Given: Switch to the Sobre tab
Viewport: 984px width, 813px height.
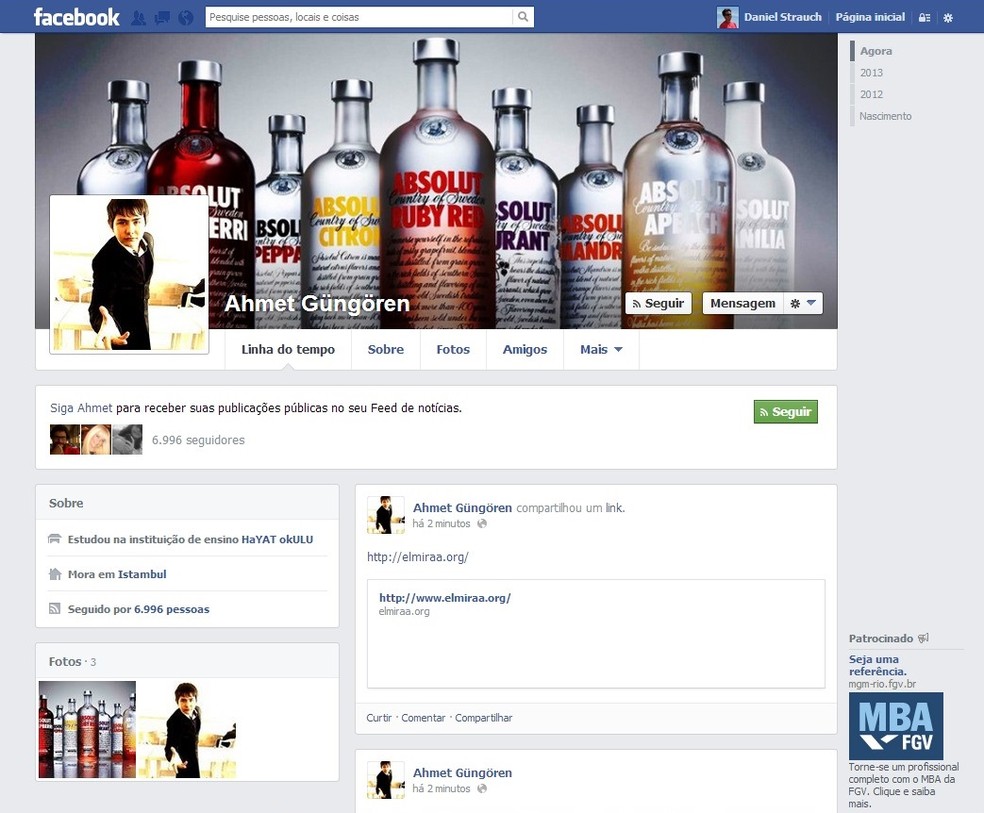Looking at the screenshot, I should 386,349.
